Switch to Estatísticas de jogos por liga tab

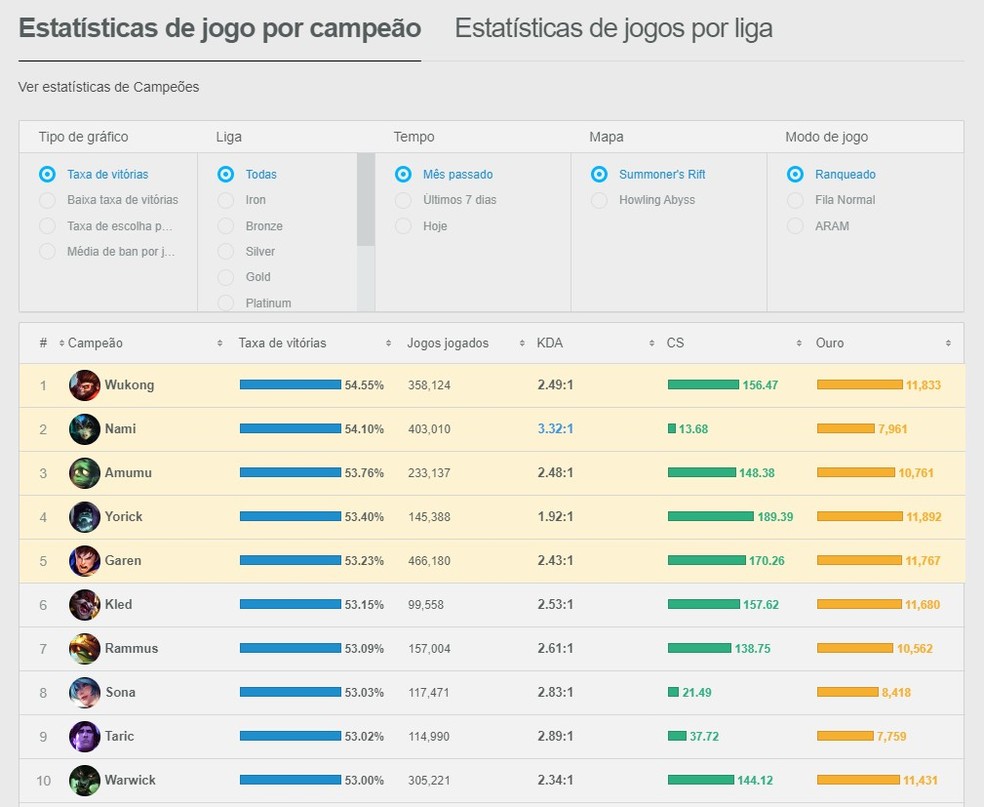[x=614, y=28]
